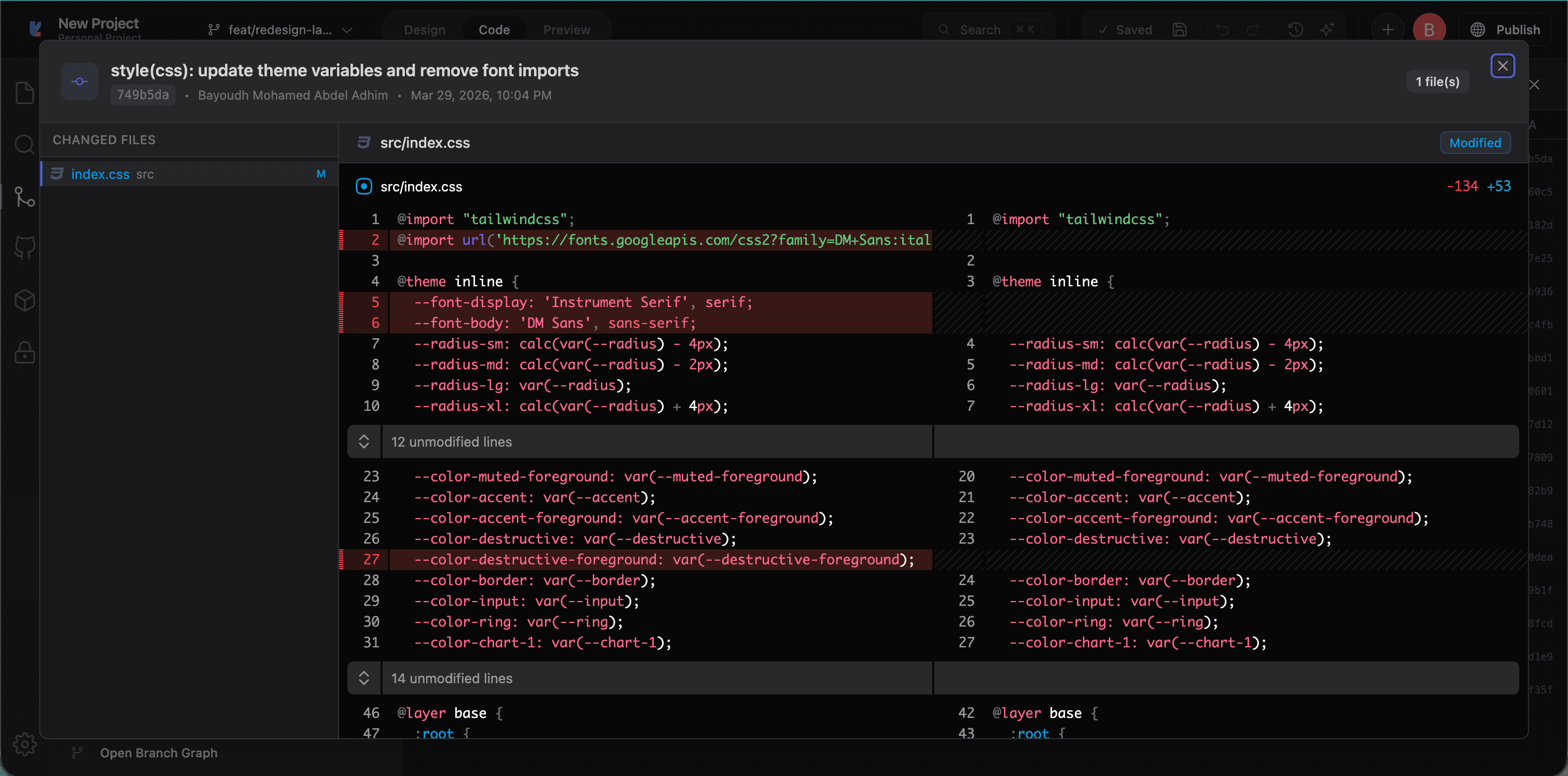Click the undo arrow icon
This screenshot has height=776, width=1568.
click(1222, 30)
